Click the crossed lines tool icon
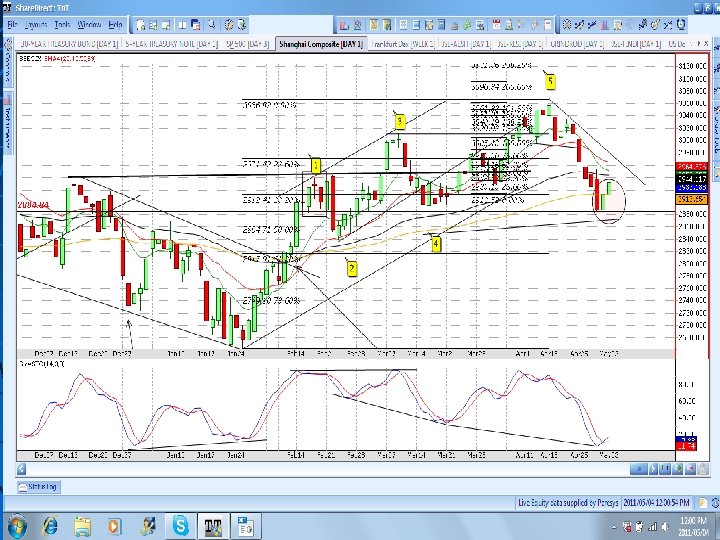The height and width of the screenshot is (540, 720). point(668,25)
